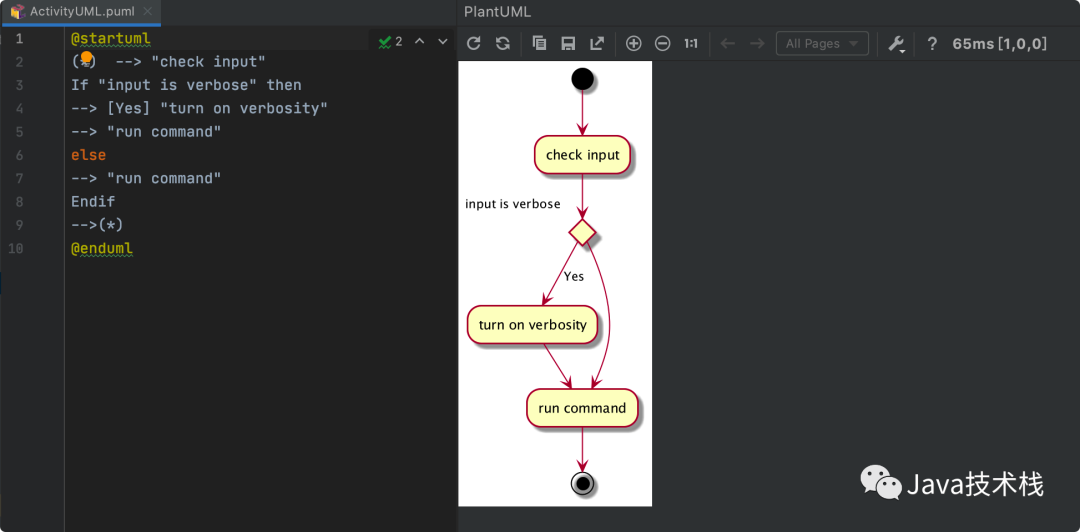Click line number 5 in the gutter

tap(19, 132)
